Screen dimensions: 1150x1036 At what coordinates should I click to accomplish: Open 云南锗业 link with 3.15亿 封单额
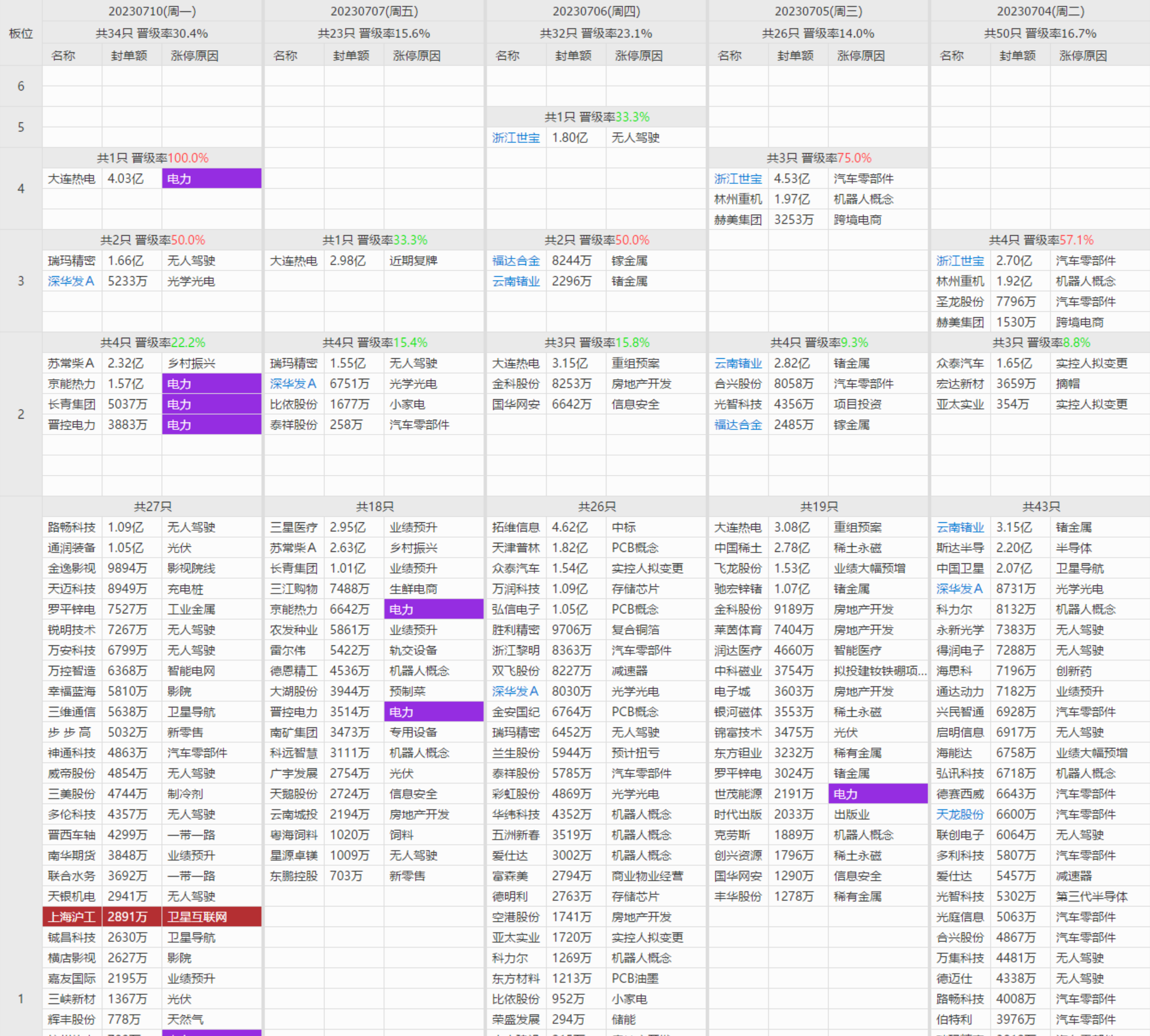coord(960,527)
